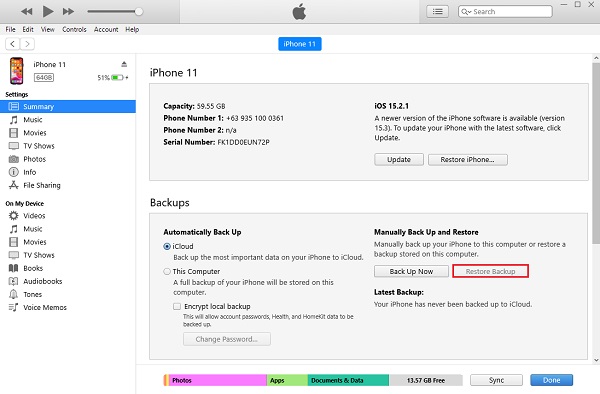Click the iOS 15.2.1 version label

[x=391, y=106]
